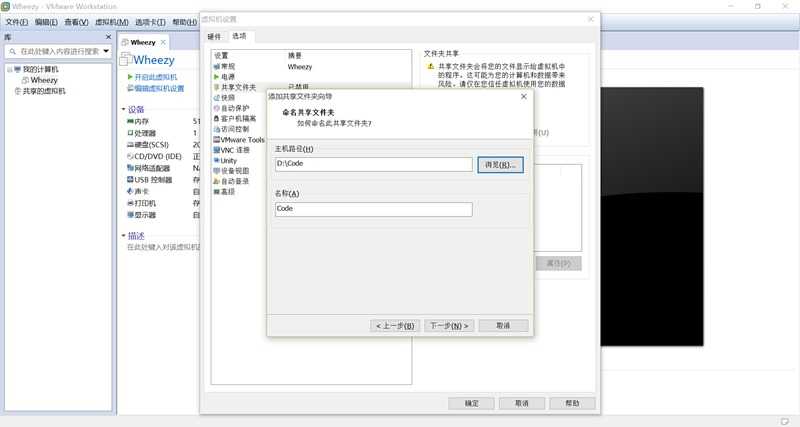Click the host path field containing D:\Code
The image size is (800, 427).
tap(373, 164)
